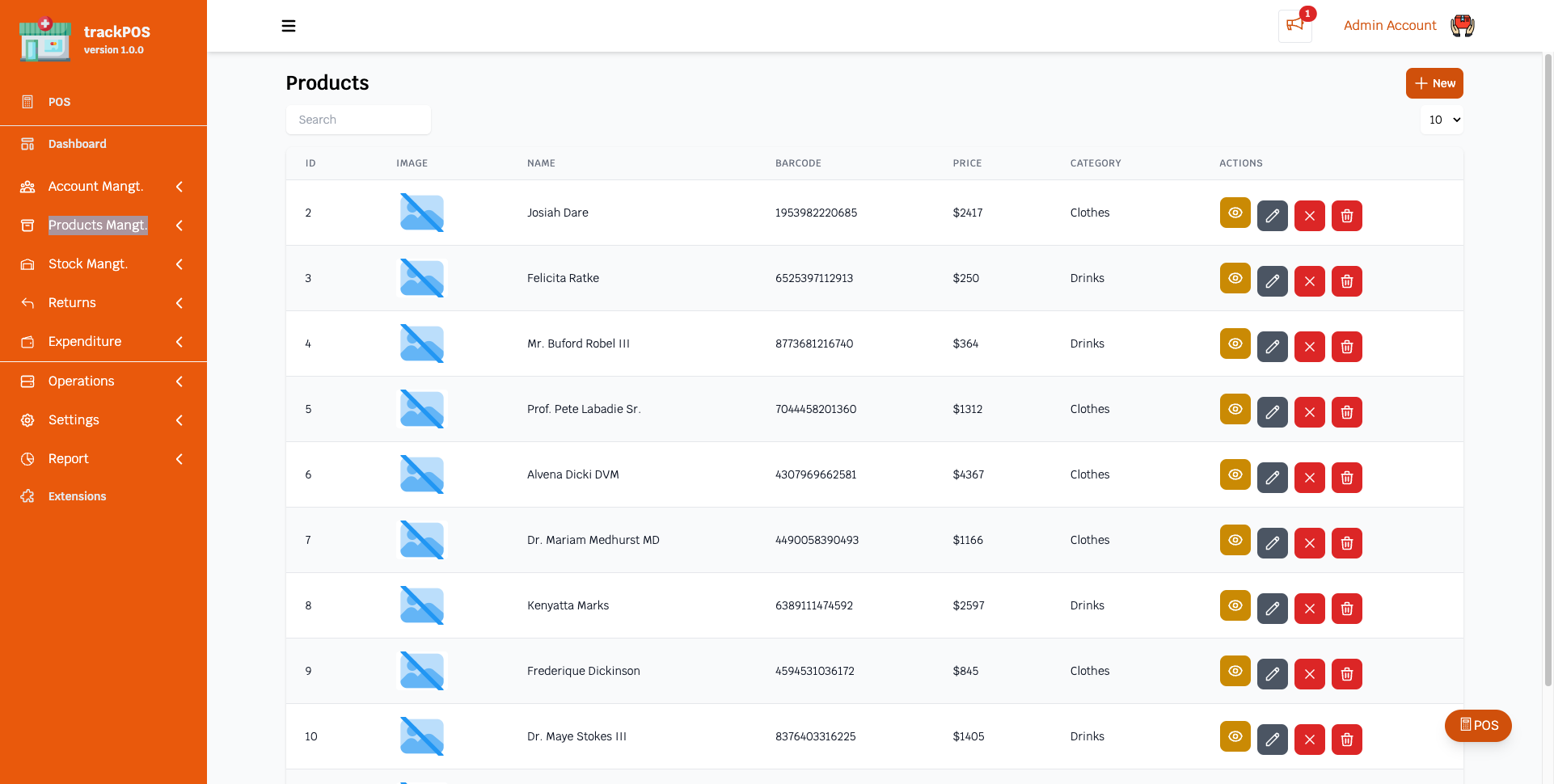Toggle the sidebar with hamburger menu

click(x=289, y=26)
